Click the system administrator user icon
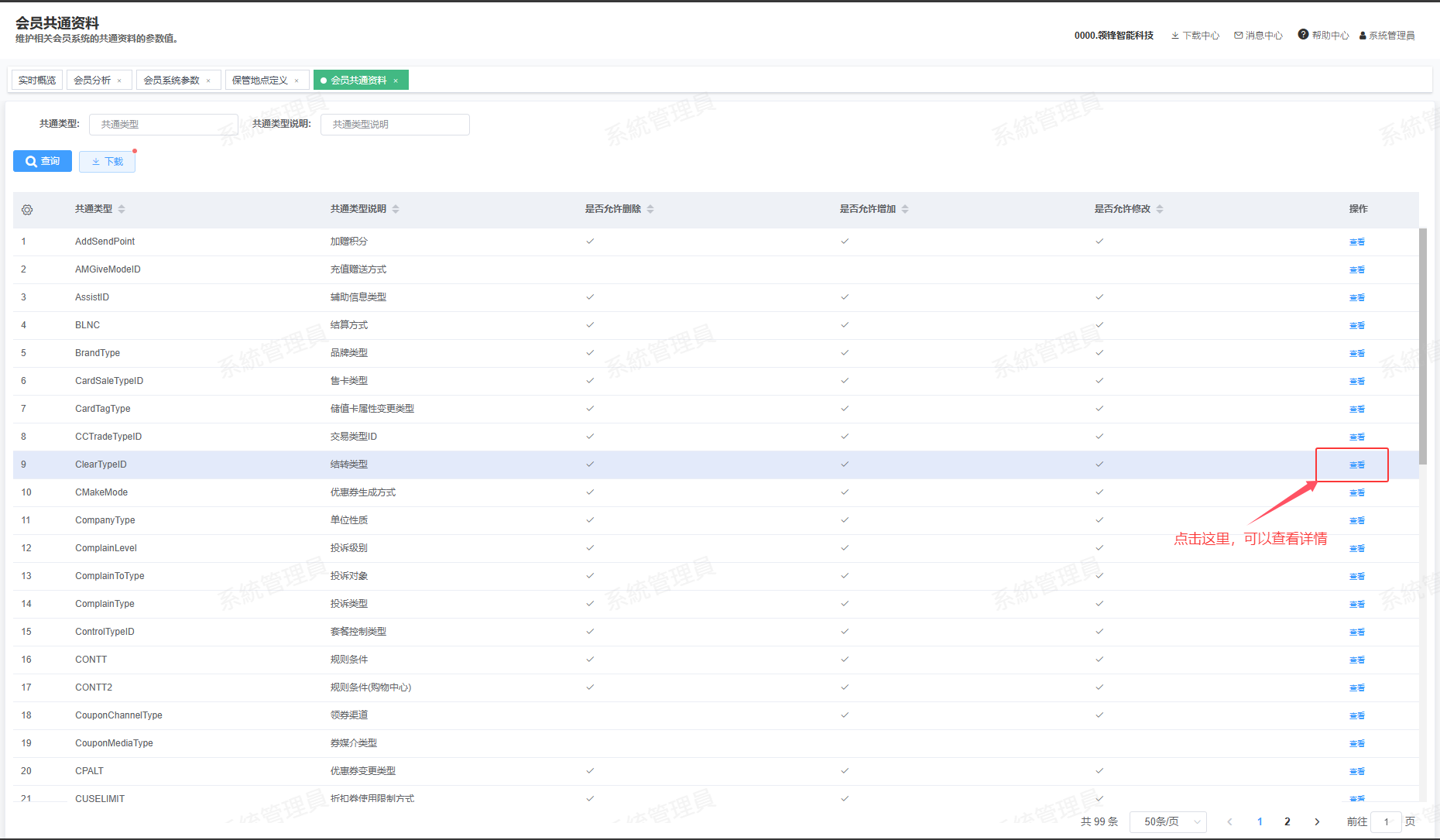1440x840 pixels. (x=1363, y=36)
